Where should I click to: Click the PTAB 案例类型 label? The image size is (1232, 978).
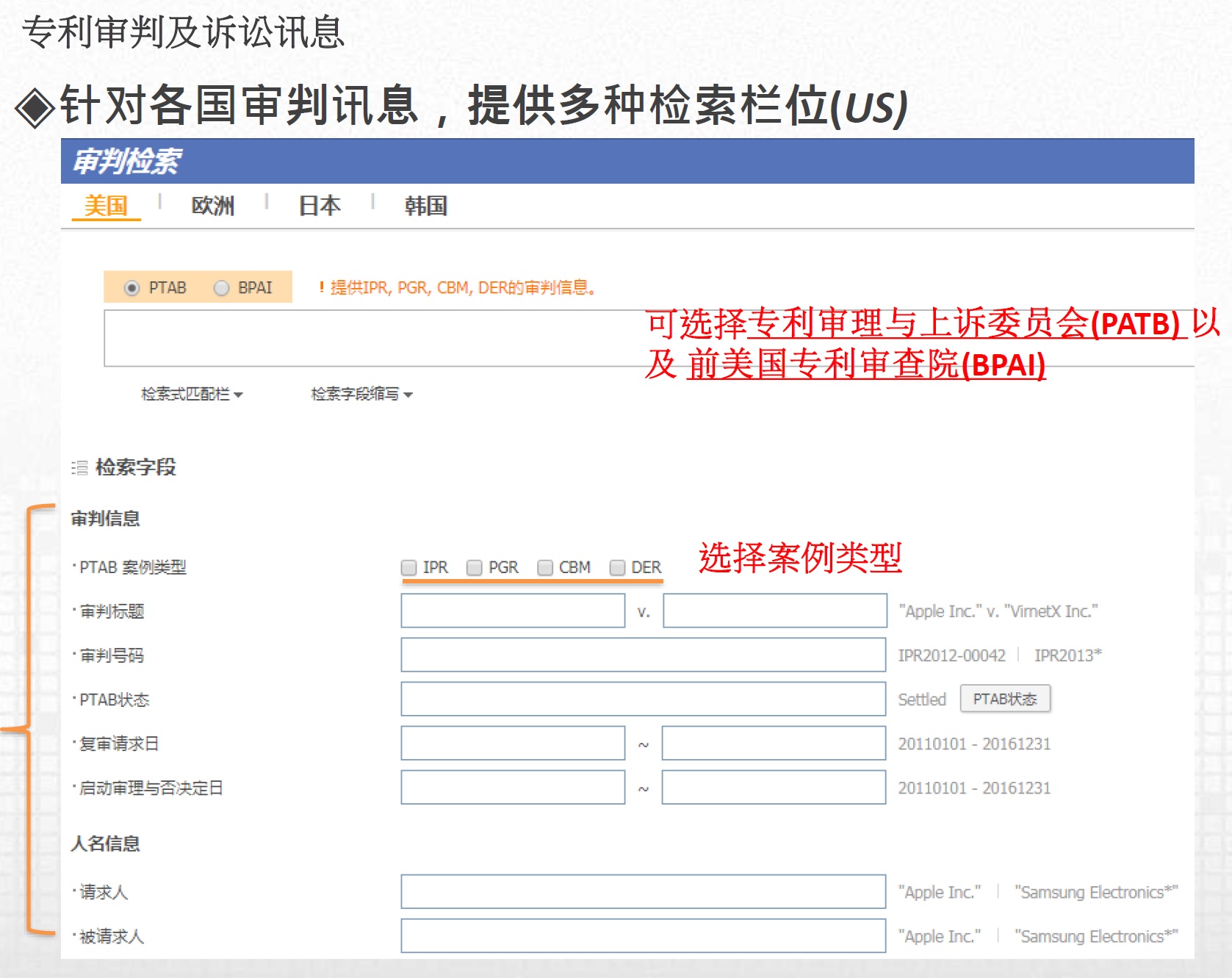133,567
